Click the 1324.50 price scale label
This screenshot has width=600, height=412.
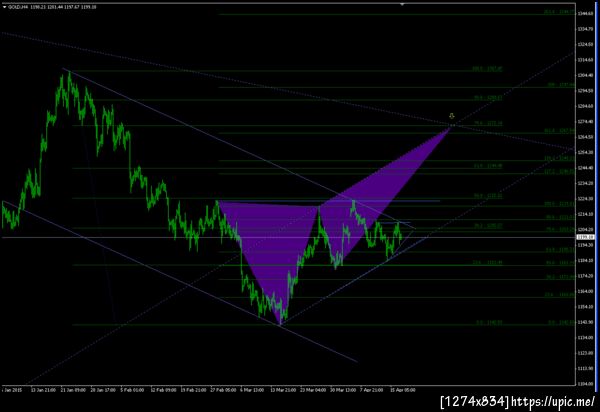(585, 44)
